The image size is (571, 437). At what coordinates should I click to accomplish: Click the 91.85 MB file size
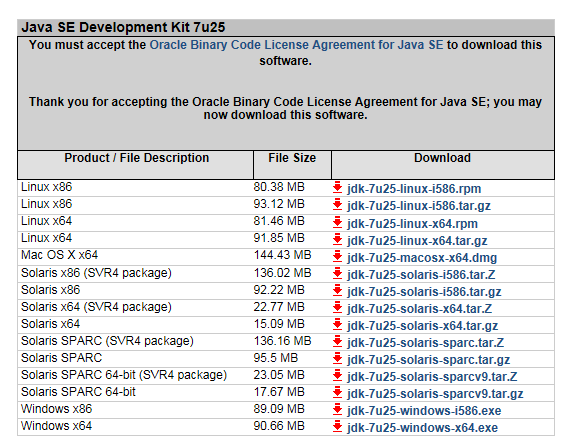pos(279,238)
